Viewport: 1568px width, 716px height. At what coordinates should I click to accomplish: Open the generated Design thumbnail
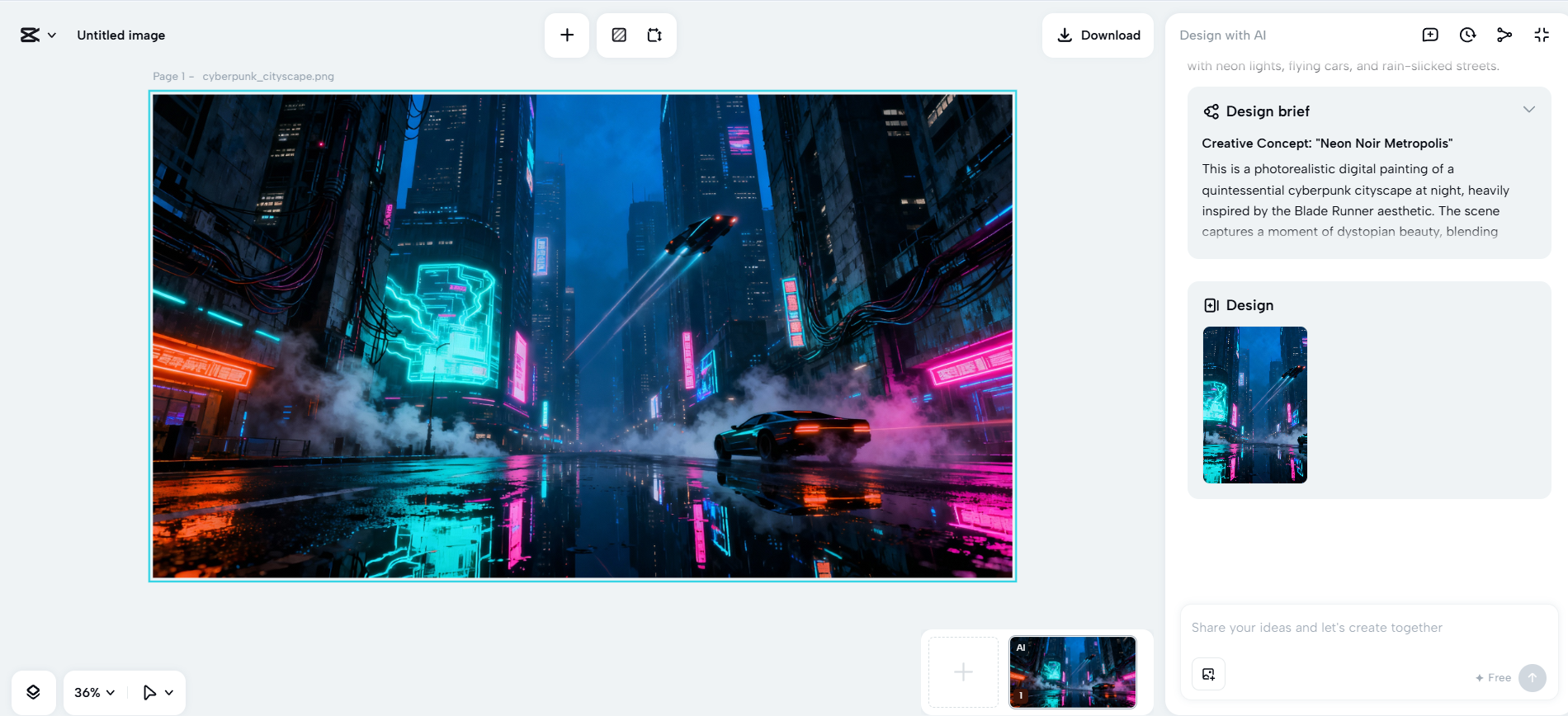point(1255,405)
